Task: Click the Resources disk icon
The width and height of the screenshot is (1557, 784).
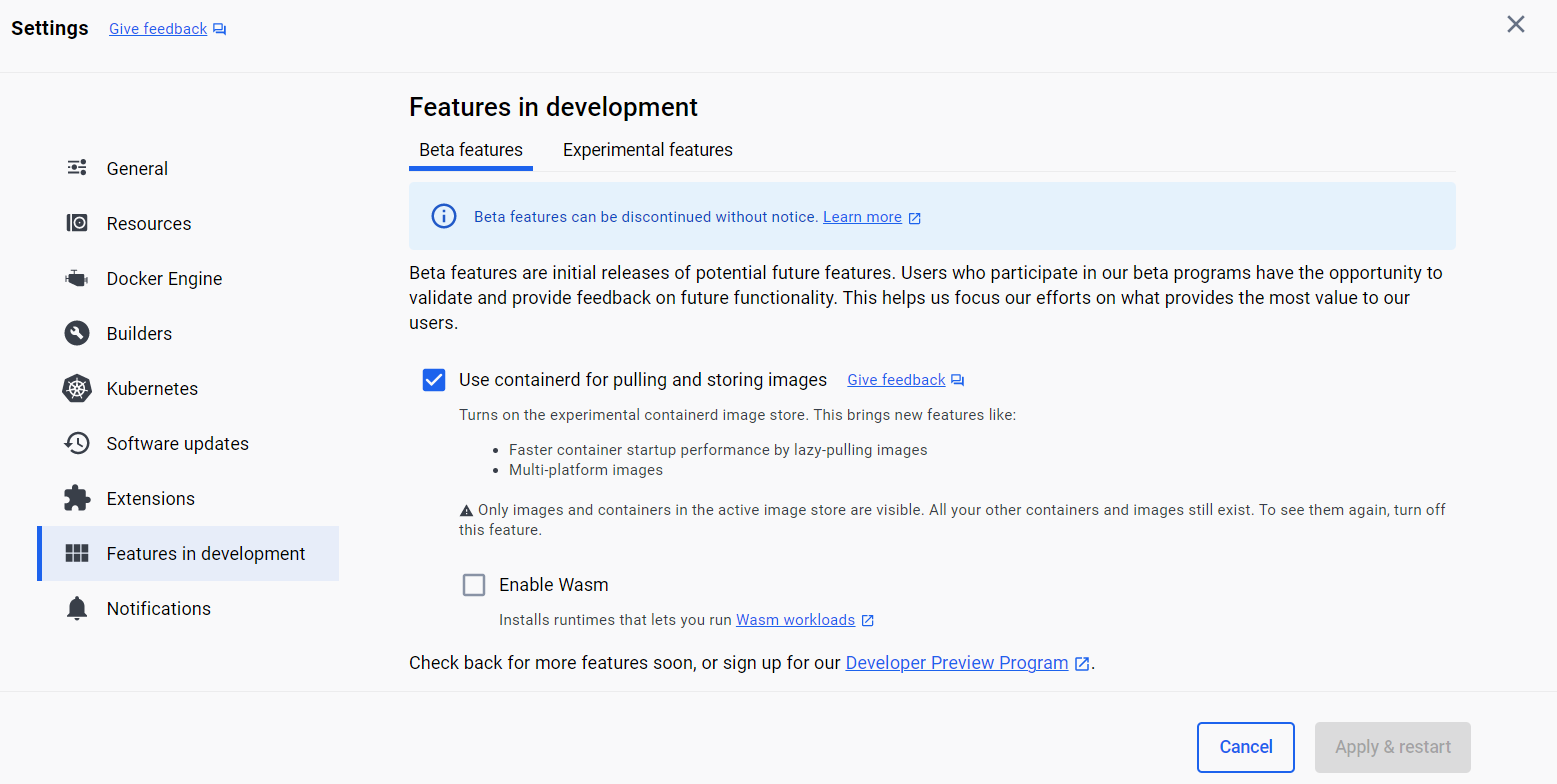Action: tap(77, 223)
